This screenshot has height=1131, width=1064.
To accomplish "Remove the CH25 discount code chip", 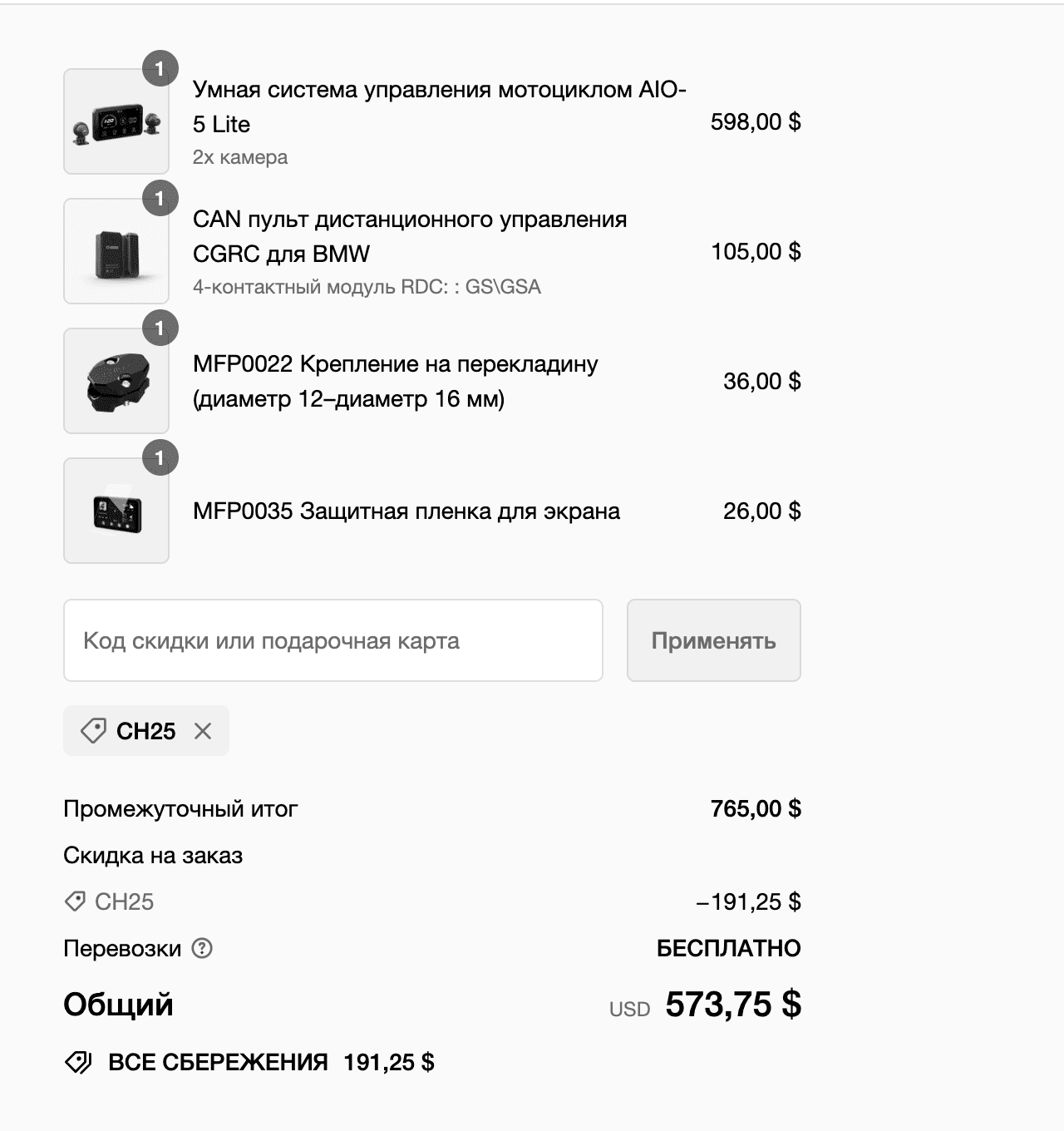I will [203, 731].
